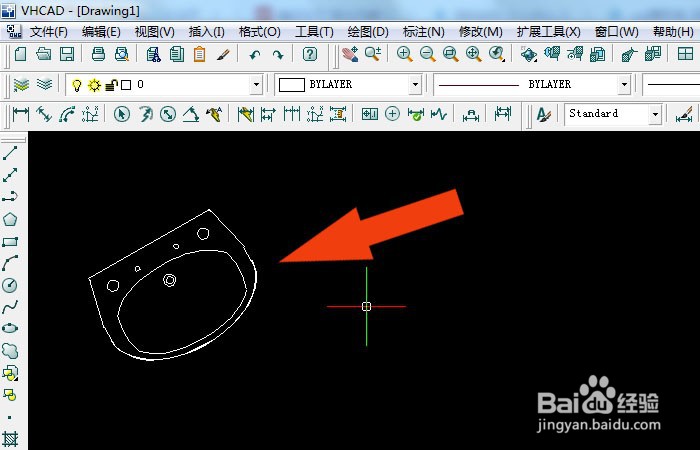The width and height of the screenshot is (700, 450).
Task: Open the 扩展工具(X) menu
Action: [x=549, y=32]
